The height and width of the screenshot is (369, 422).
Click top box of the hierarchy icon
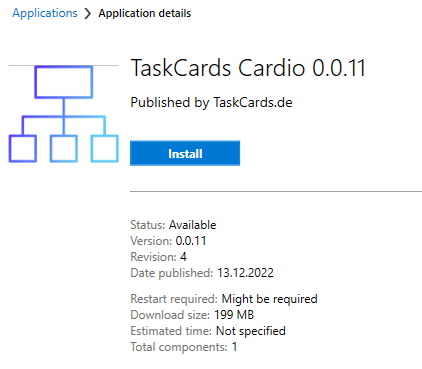64,82
